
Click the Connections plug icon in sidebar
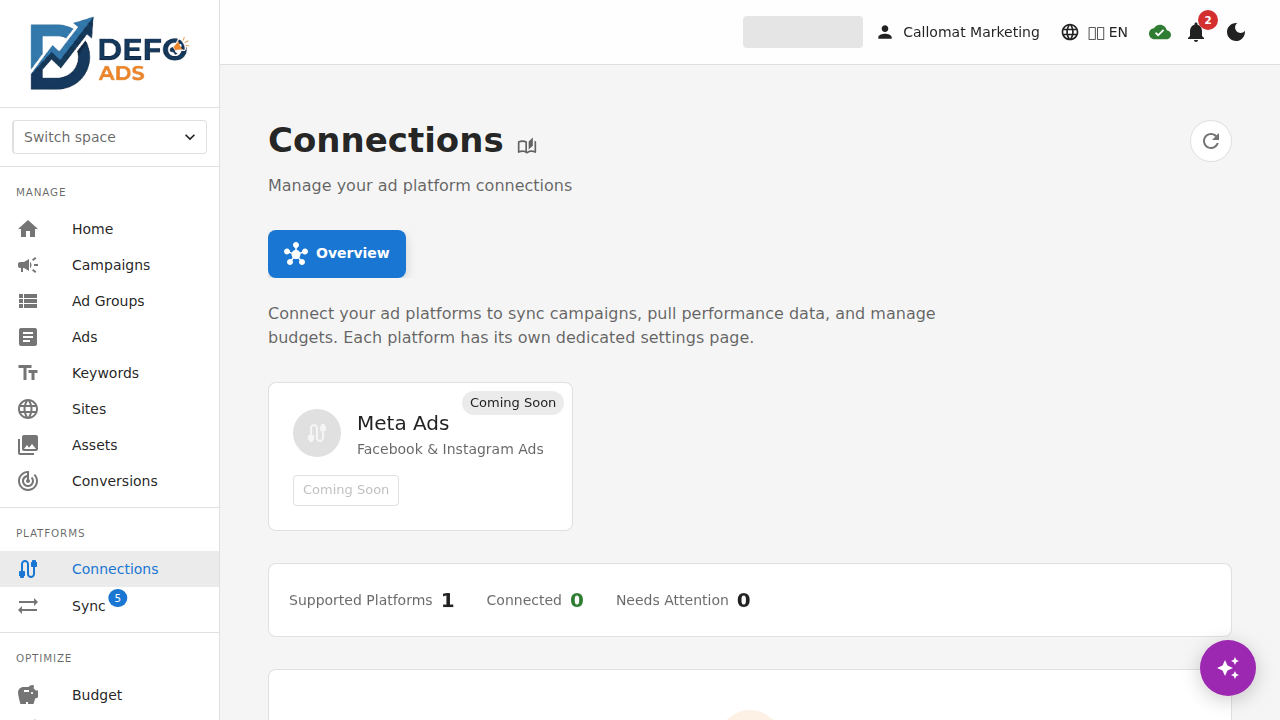[x=28, y=569]
